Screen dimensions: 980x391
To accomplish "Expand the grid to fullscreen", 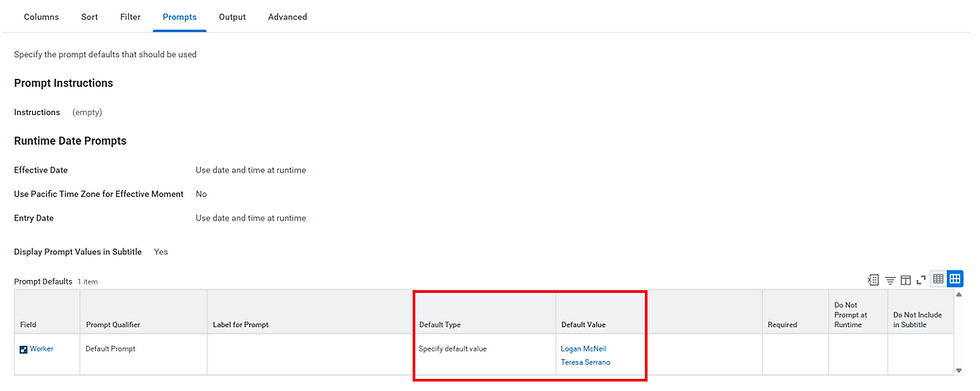I will coord(921,280).
